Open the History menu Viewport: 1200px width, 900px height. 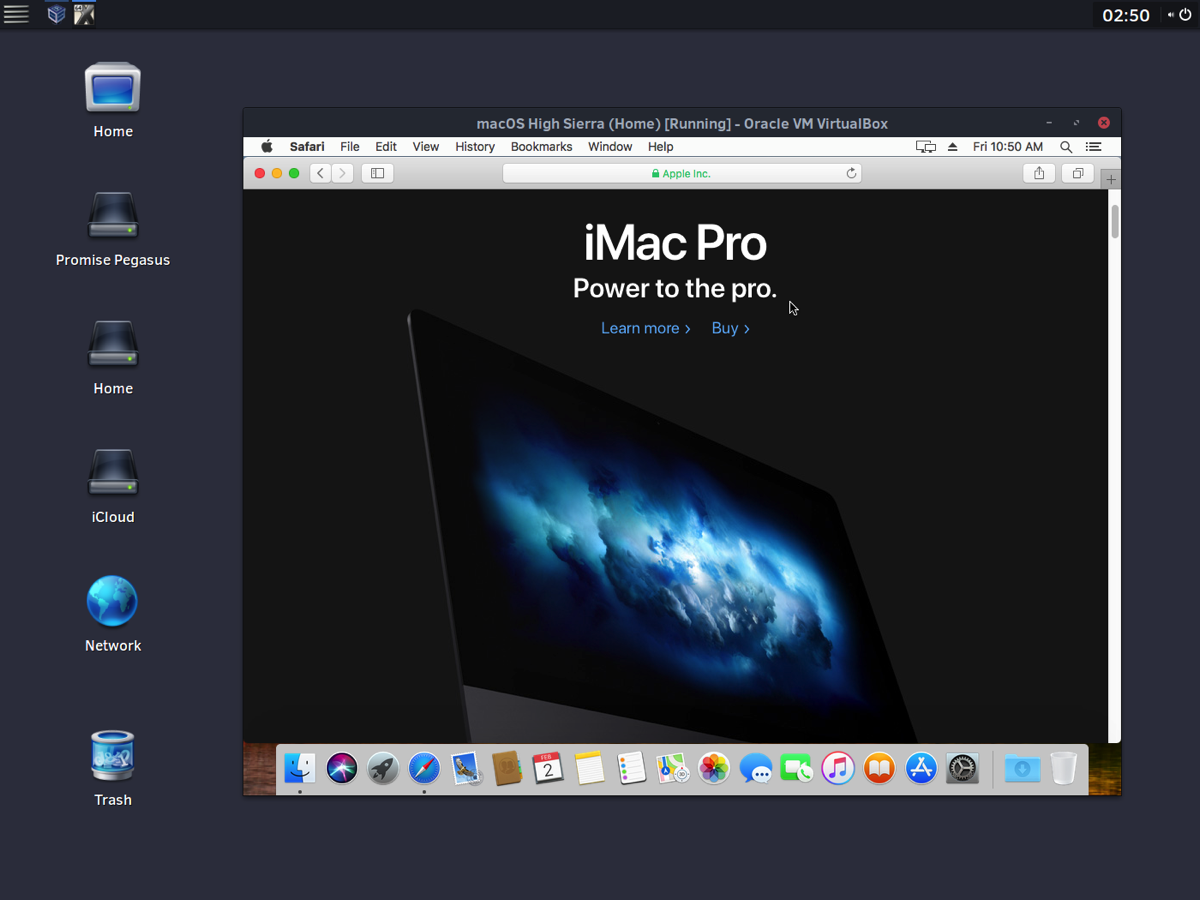[475, 146]
